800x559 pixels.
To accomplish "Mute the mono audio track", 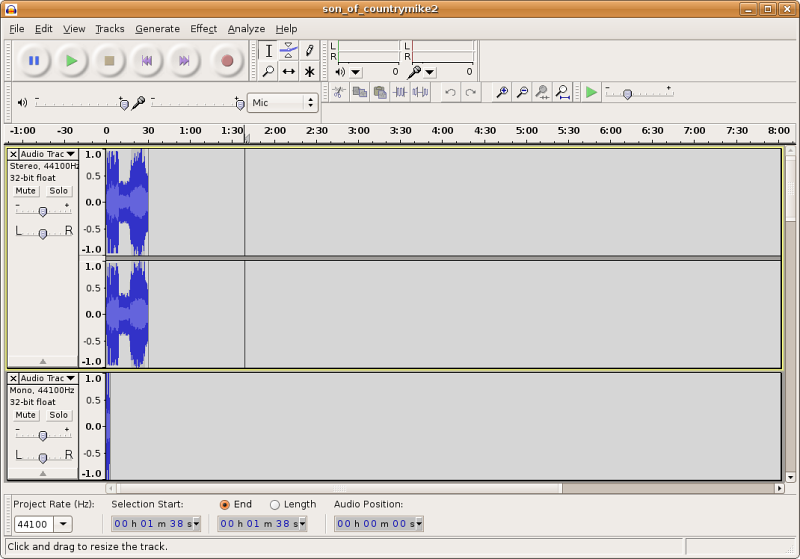I will point(26,415).
